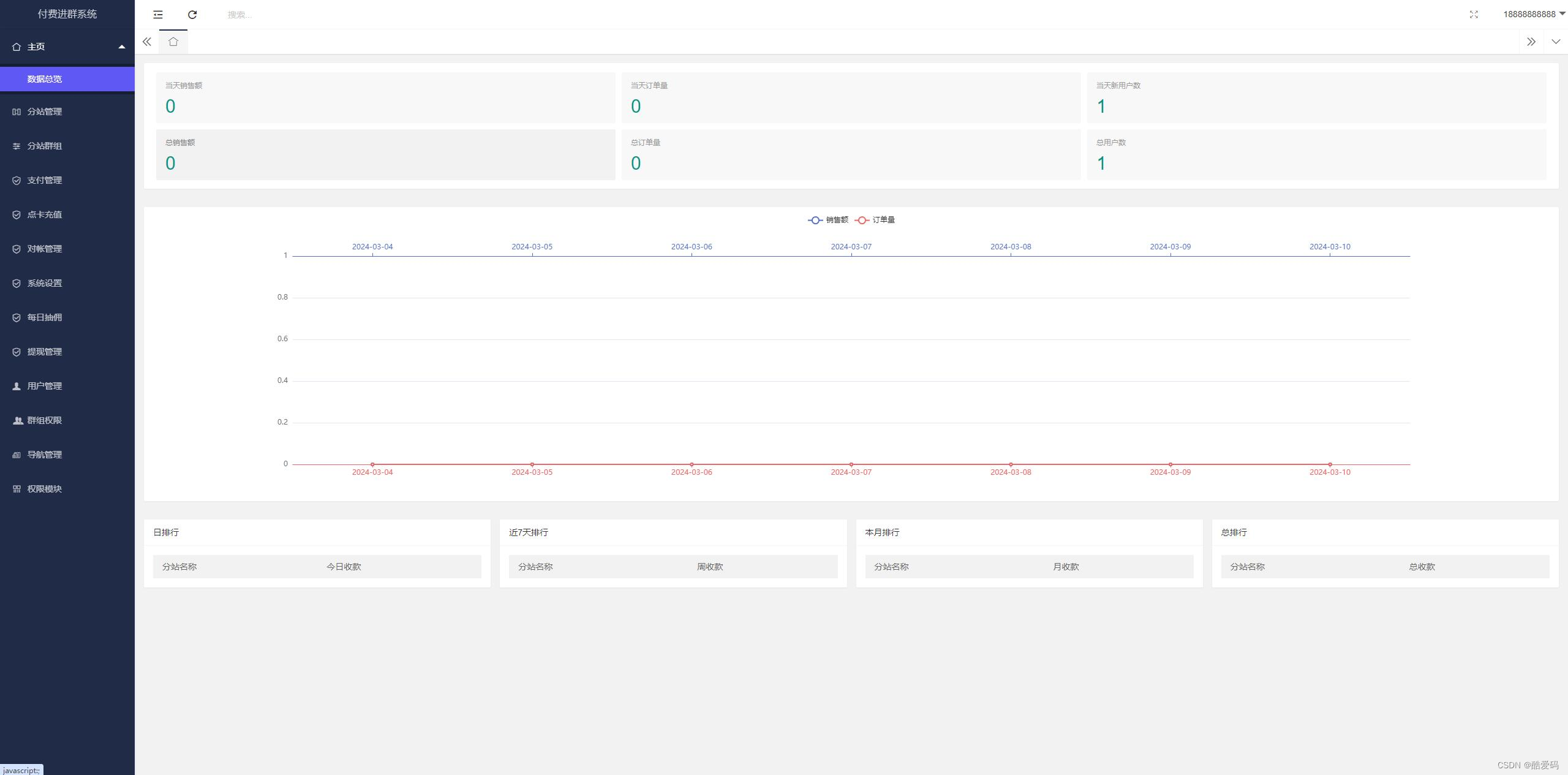1568x775 pixels.
Task: Click 周收款 column header
Action: [x=710, y=567]
